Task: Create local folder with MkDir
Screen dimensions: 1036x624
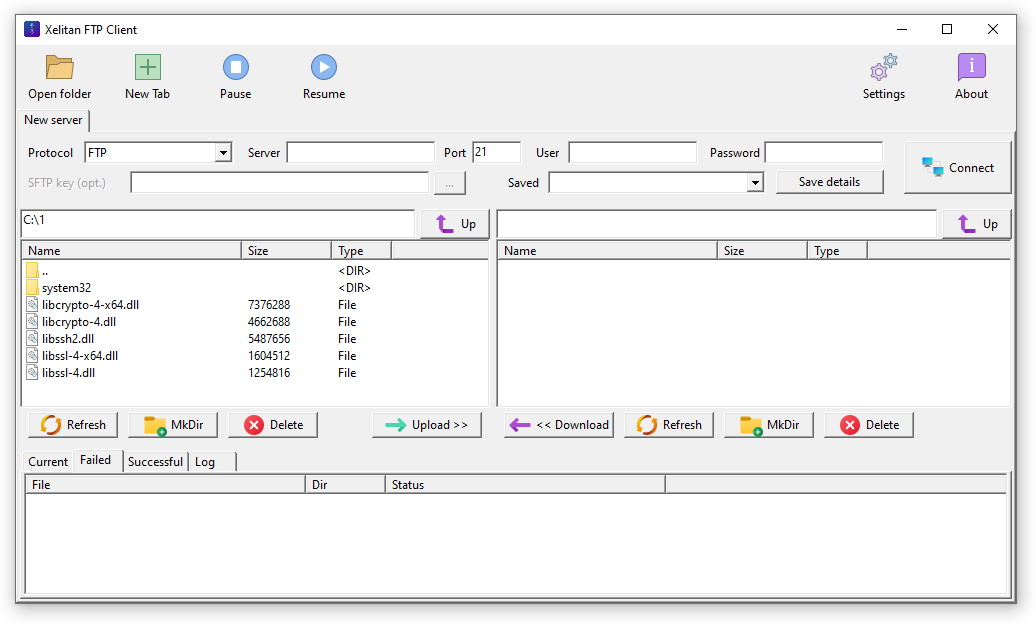Action: pyautogui.click(x=173, y=425)
